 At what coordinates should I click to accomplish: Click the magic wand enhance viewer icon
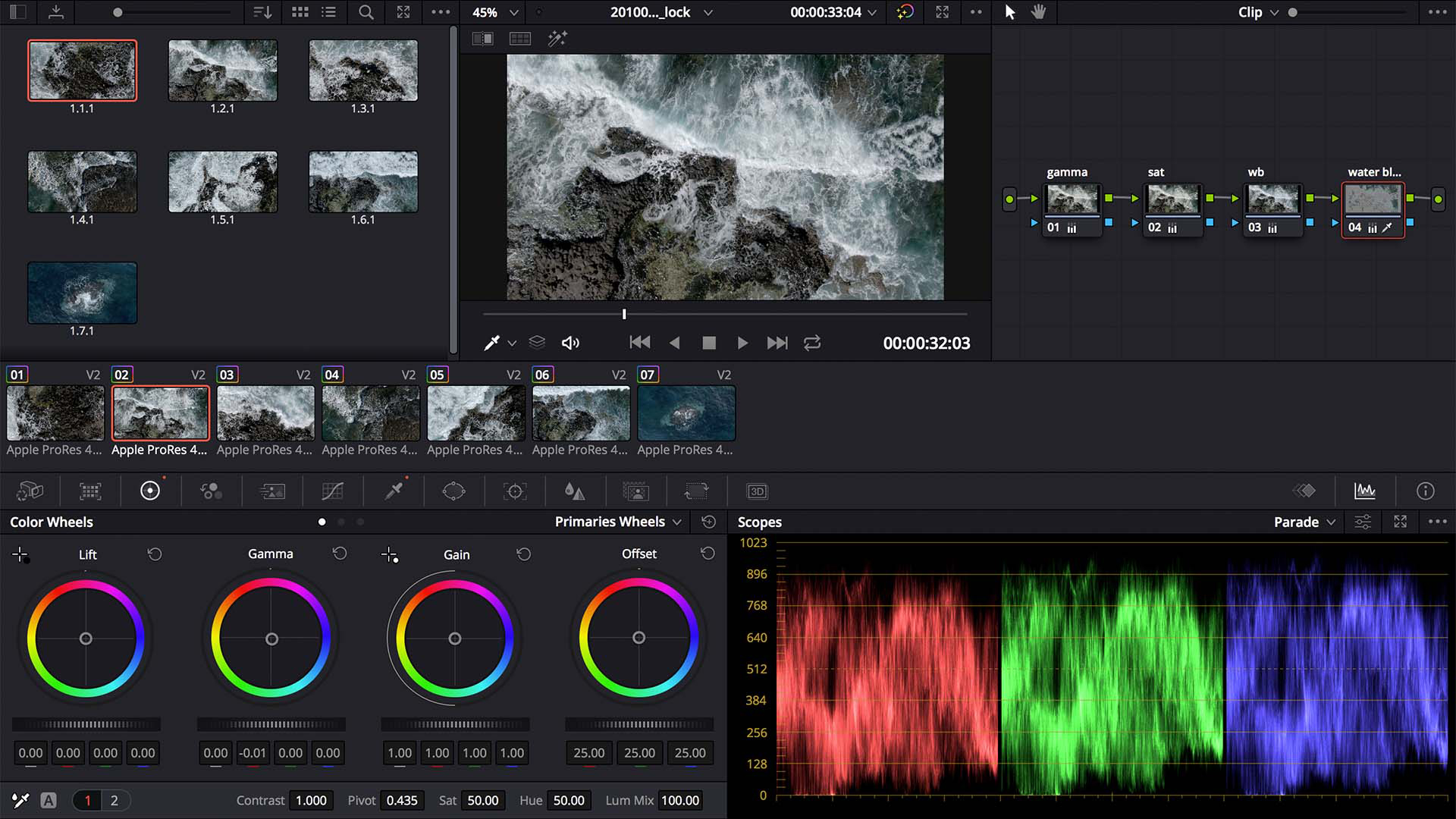[x=557, y=39]
